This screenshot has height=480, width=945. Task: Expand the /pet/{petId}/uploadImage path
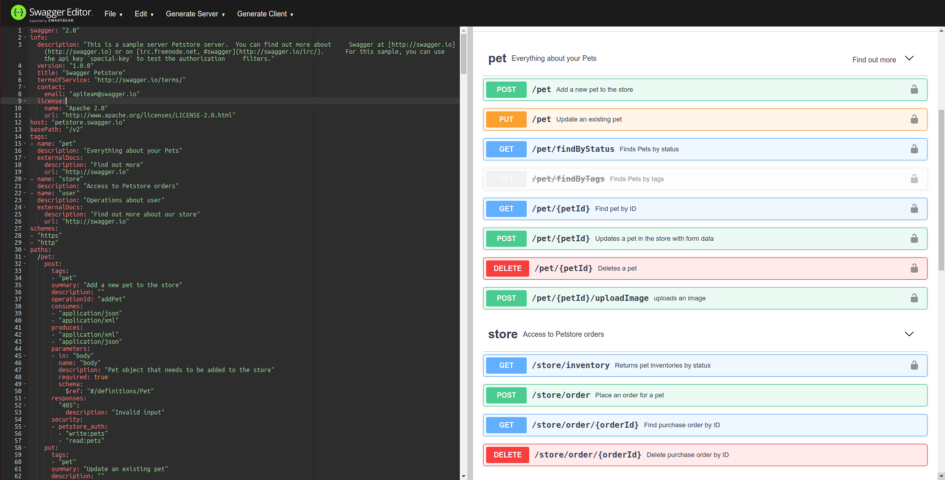590,298
